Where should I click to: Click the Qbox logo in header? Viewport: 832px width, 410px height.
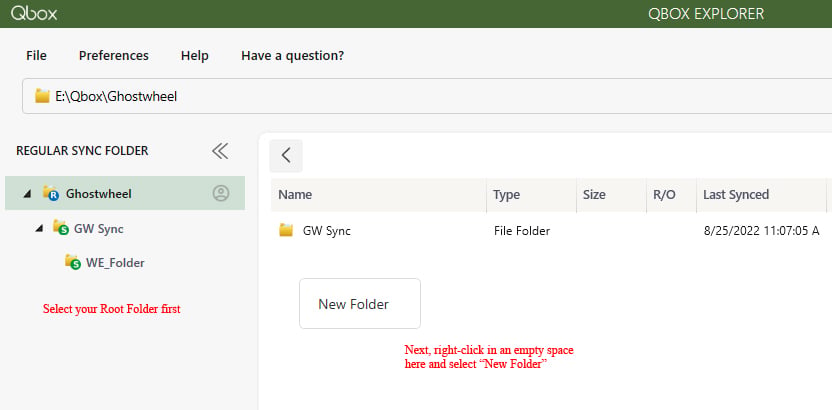(x=34, y=13)
